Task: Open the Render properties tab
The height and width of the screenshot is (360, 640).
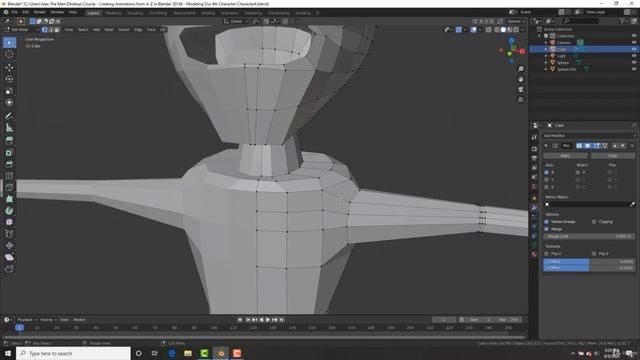Action: tap(534, 149)
